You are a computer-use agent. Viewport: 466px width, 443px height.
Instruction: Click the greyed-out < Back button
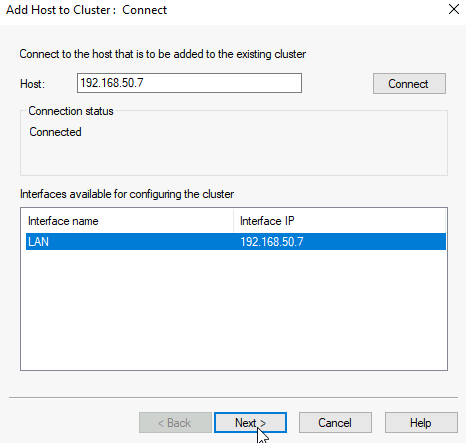click(x=175, y=423)
